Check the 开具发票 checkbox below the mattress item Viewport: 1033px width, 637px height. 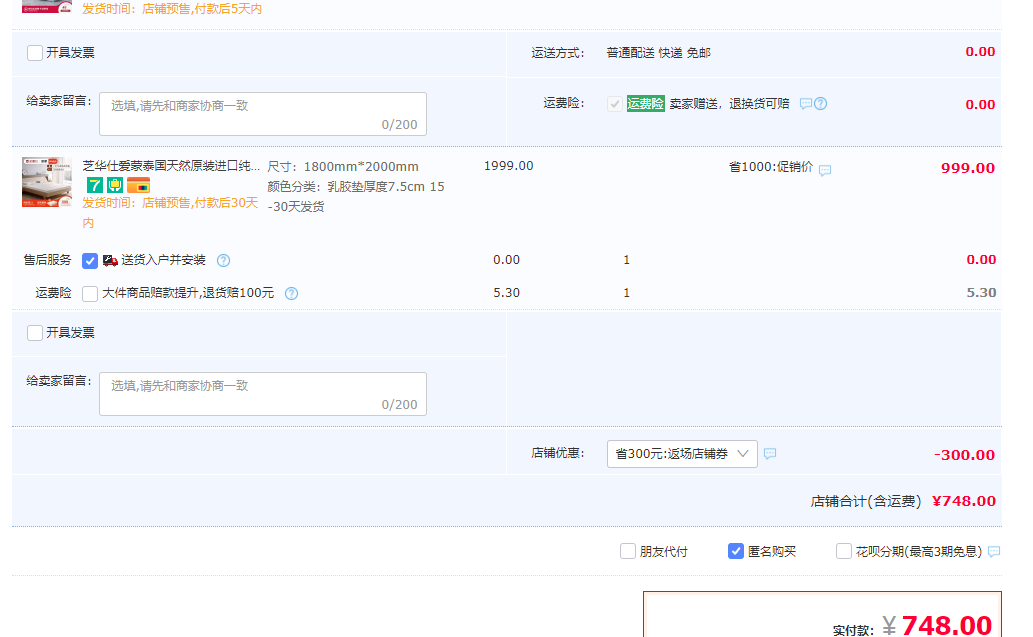coord(35,333)
